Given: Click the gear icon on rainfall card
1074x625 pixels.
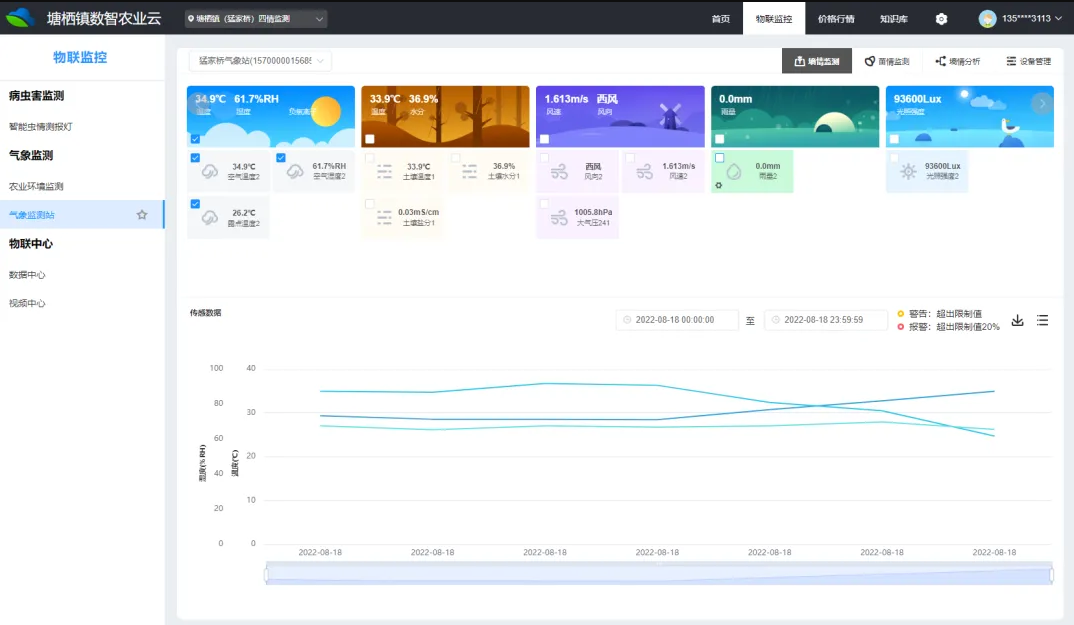Looking at the screenshot, I should pos(718,186).
